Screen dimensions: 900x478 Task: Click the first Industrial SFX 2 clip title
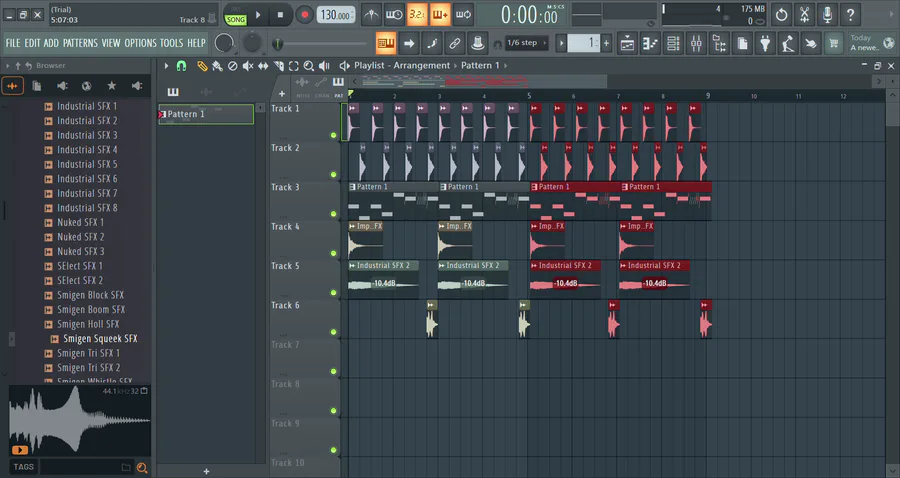[x=383, y=266]
